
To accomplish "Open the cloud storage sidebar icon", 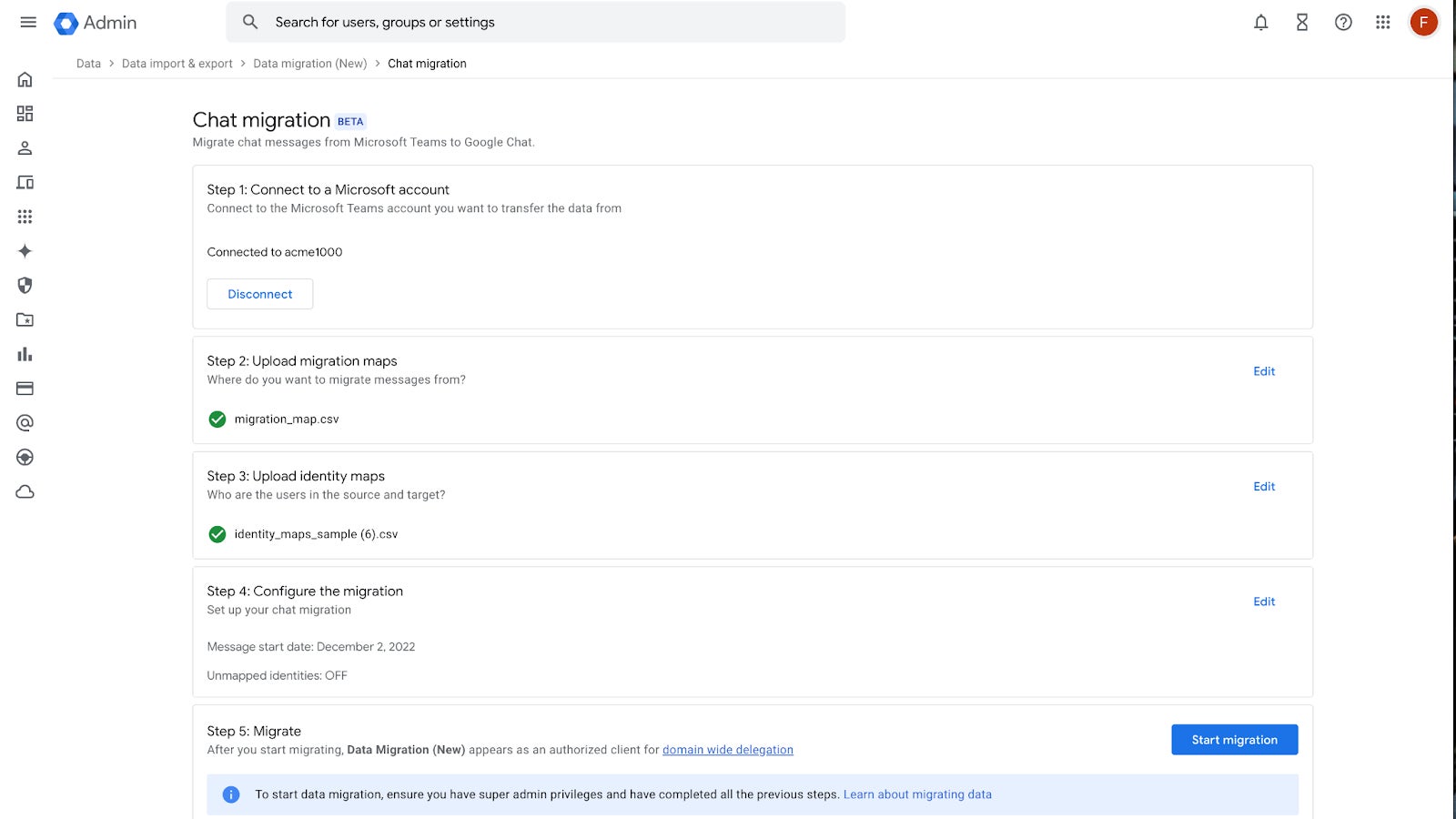I will (25, 491).
